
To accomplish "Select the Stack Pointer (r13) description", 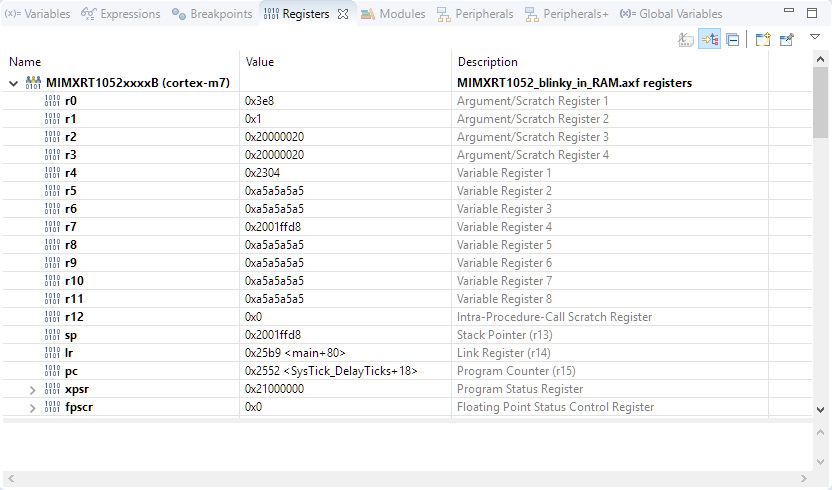I will pyautogui.click(x=505, y=335).
